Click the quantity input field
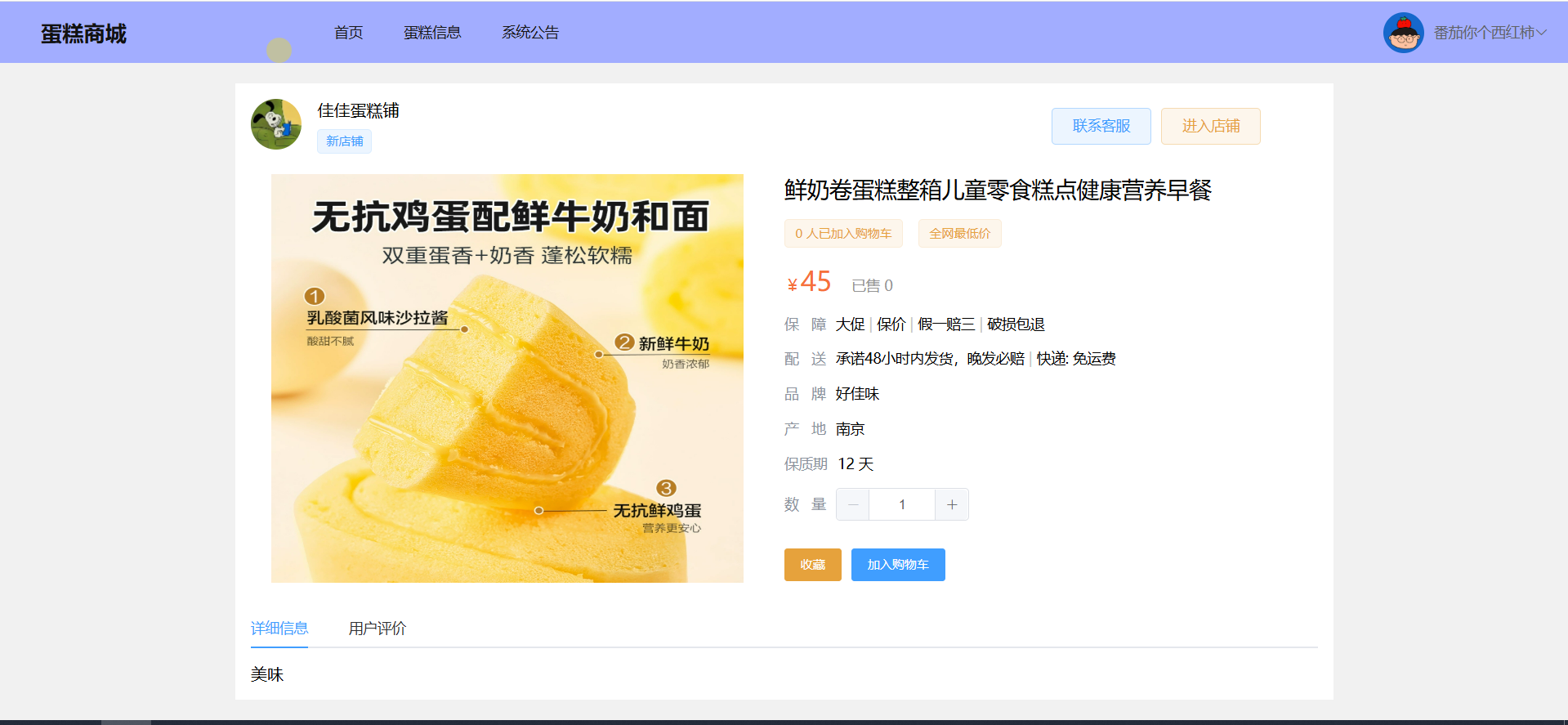 pyautogui.click(x=902, y=504)
